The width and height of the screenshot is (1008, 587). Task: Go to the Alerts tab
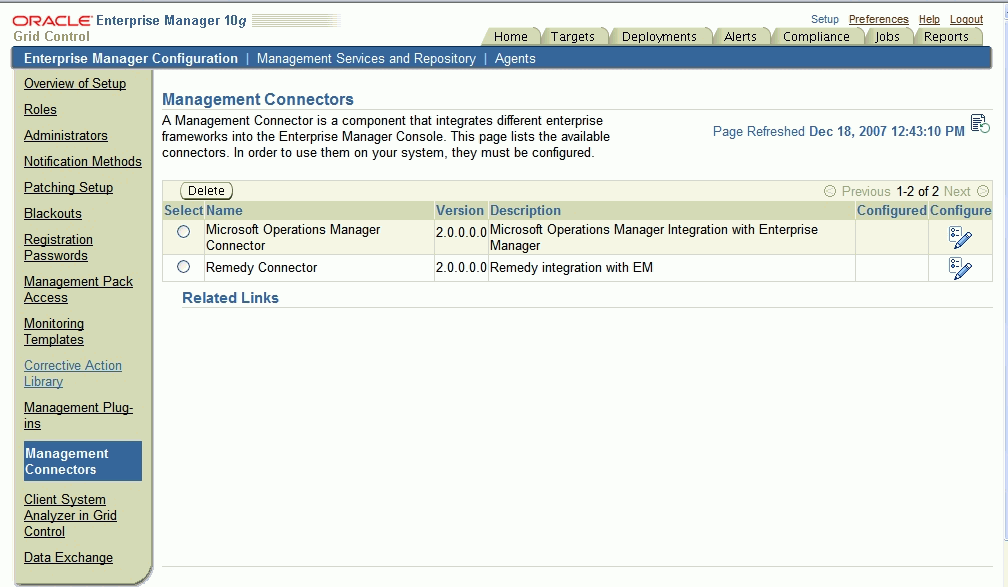coord(740,37)
